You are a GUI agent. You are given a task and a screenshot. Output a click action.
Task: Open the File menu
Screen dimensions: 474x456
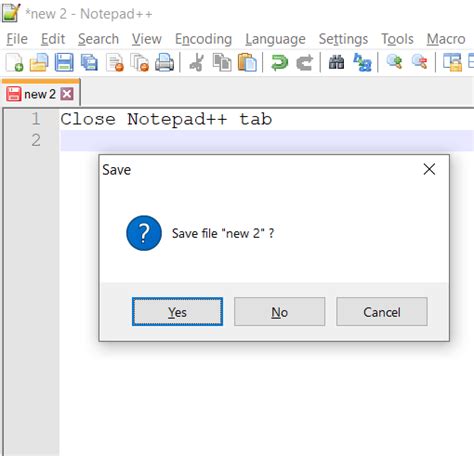click(x=17, y=39)
